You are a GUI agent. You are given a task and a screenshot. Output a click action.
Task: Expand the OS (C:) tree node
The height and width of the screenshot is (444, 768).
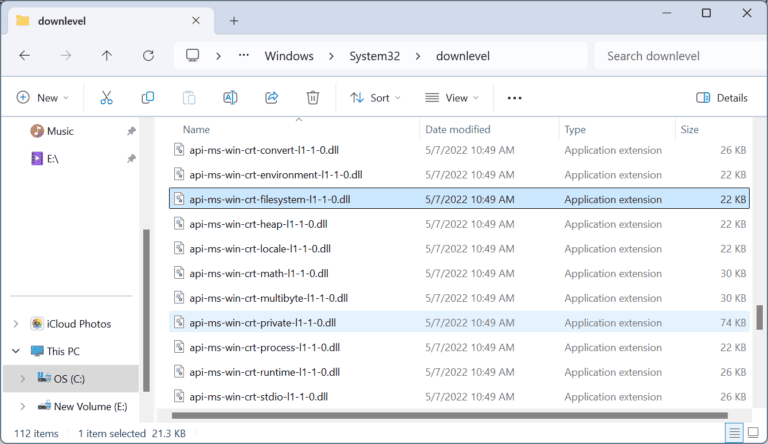(x=23, y=378)
